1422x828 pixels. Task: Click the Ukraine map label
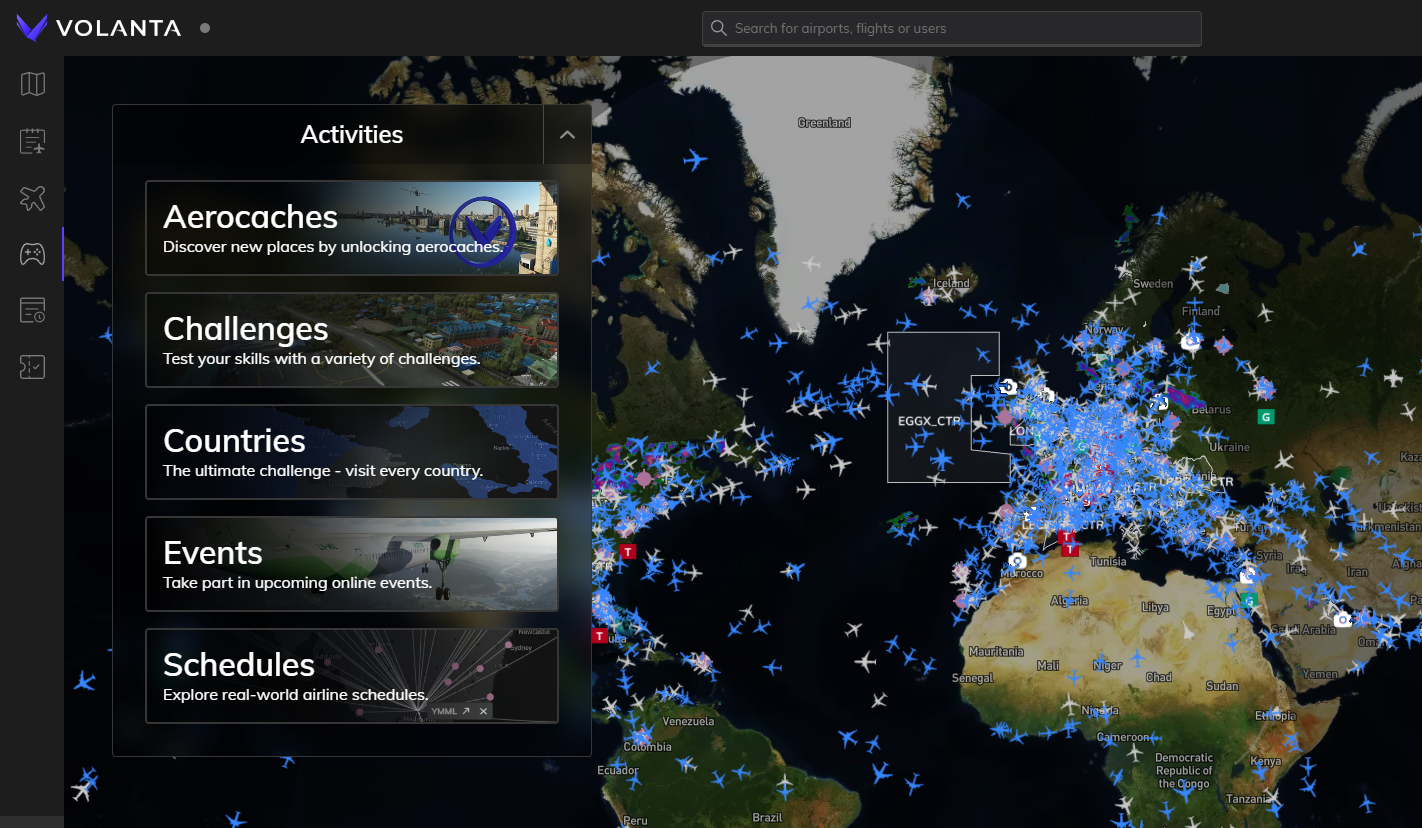tap(1230, 447)
